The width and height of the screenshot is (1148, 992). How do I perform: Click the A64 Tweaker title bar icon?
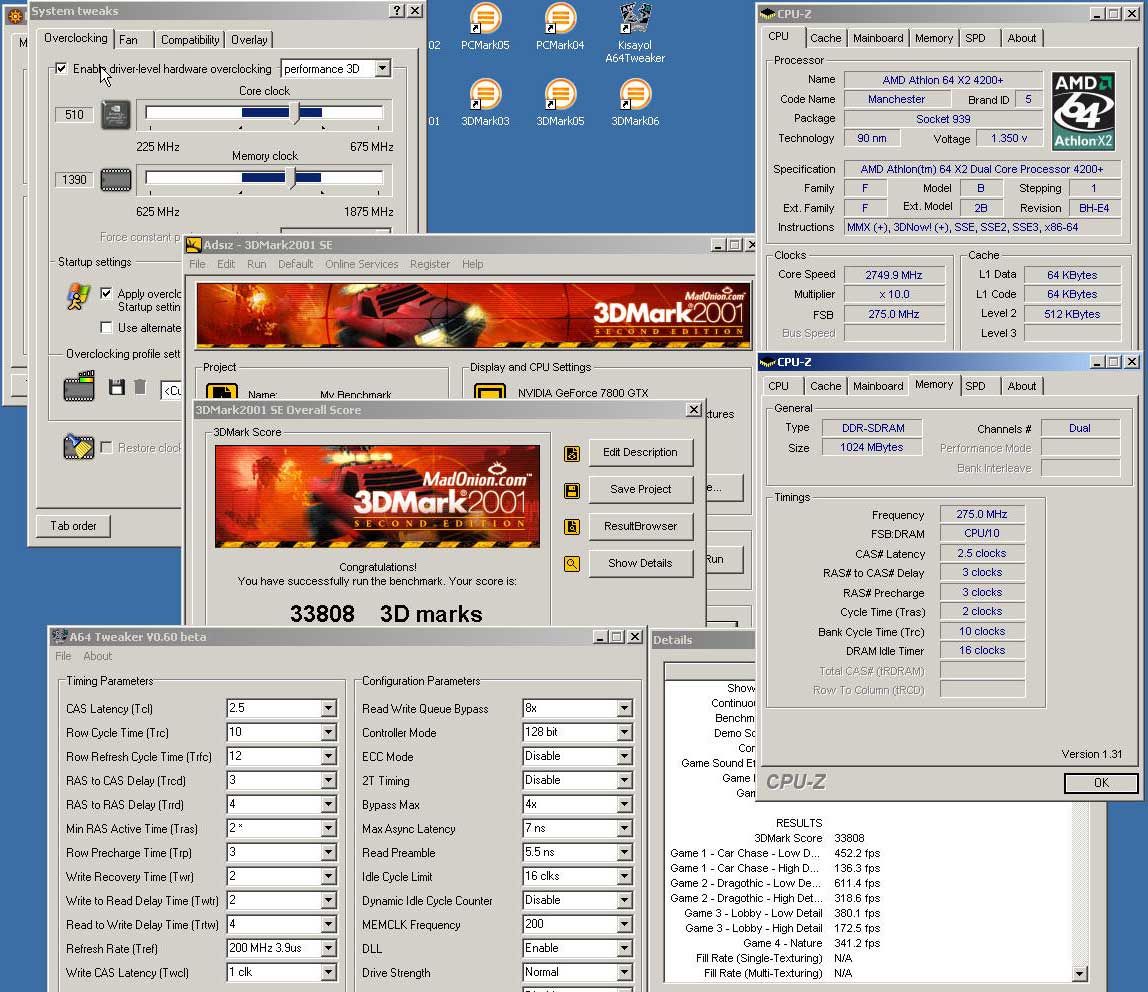point(59,637)
